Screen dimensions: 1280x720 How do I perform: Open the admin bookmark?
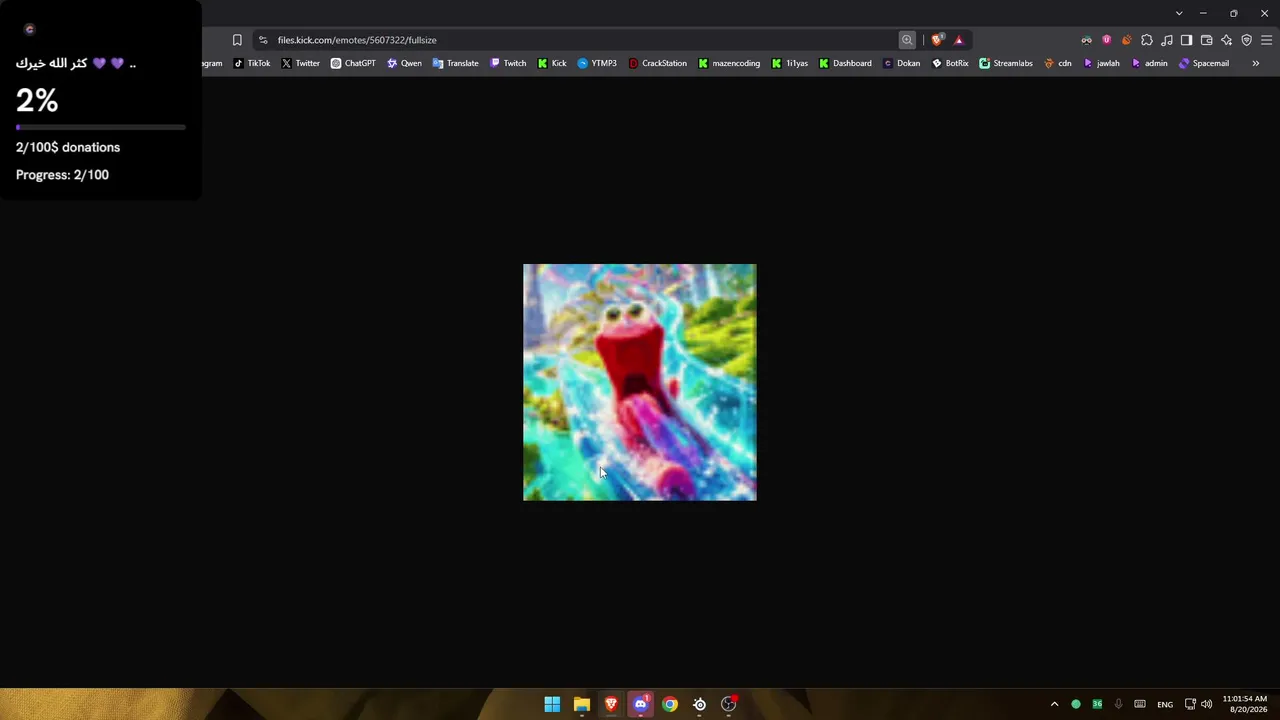tap(1149, 63)
